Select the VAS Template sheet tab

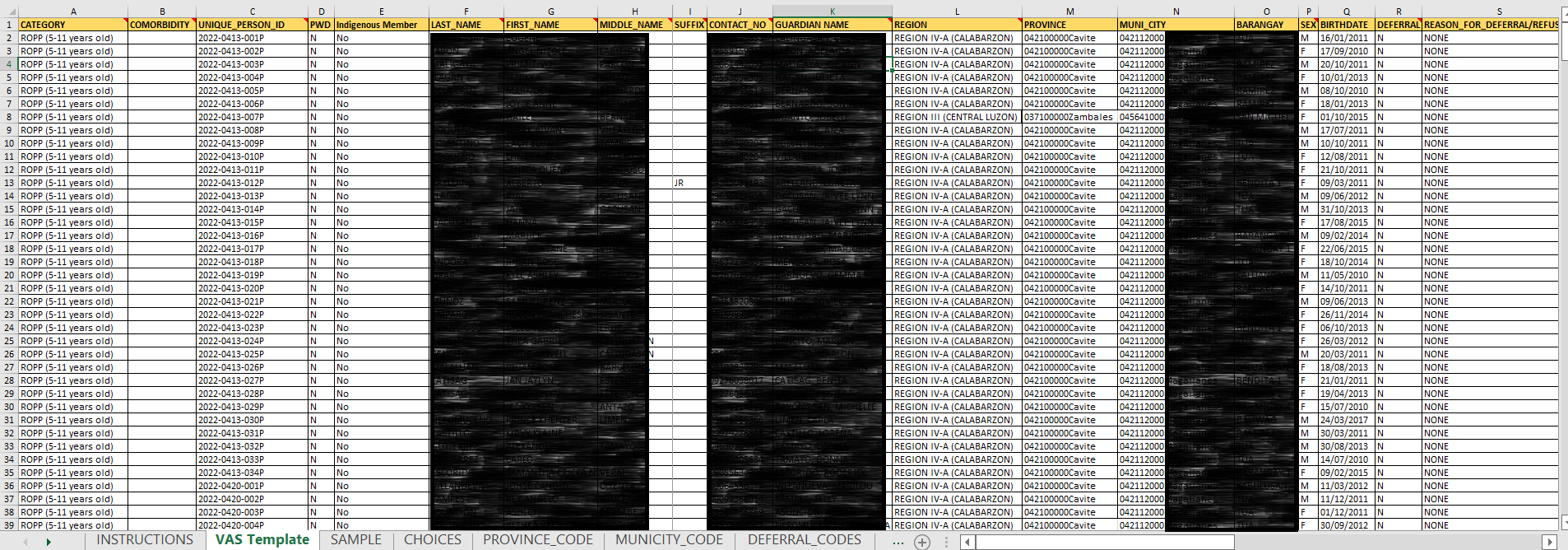coord(262,540)
